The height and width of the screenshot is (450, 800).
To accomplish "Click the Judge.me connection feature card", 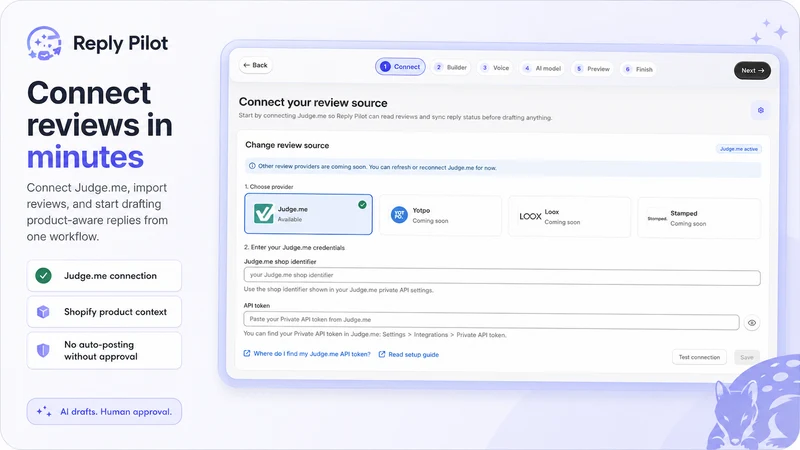I will 104,276.
